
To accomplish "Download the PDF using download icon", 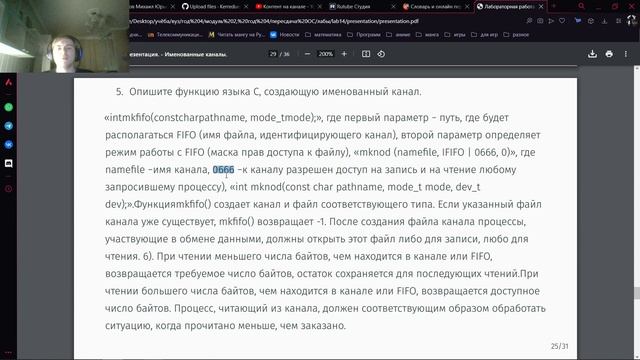I will pyautogui.click(x=592, y=54).
